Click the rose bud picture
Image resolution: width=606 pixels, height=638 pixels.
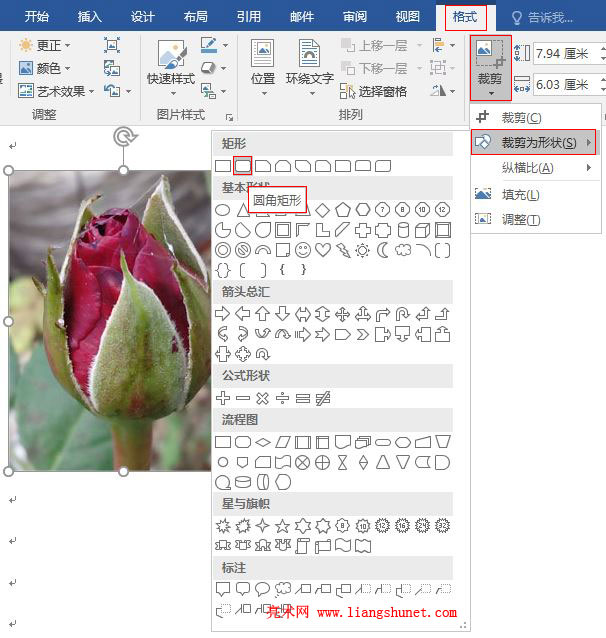pyautogui.click(x=110, y=321)
